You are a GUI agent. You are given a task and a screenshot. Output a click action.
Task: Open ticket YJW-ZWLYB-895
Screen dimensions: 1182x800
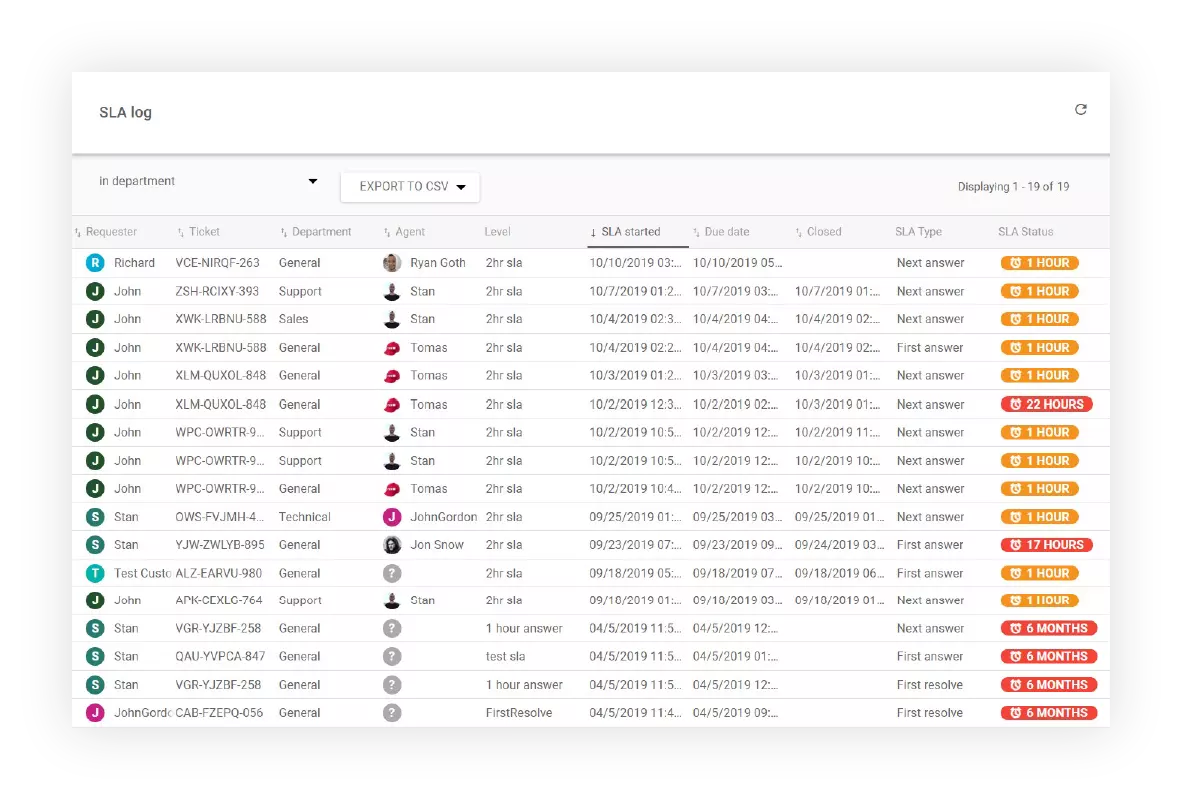(x=220, y=545)
